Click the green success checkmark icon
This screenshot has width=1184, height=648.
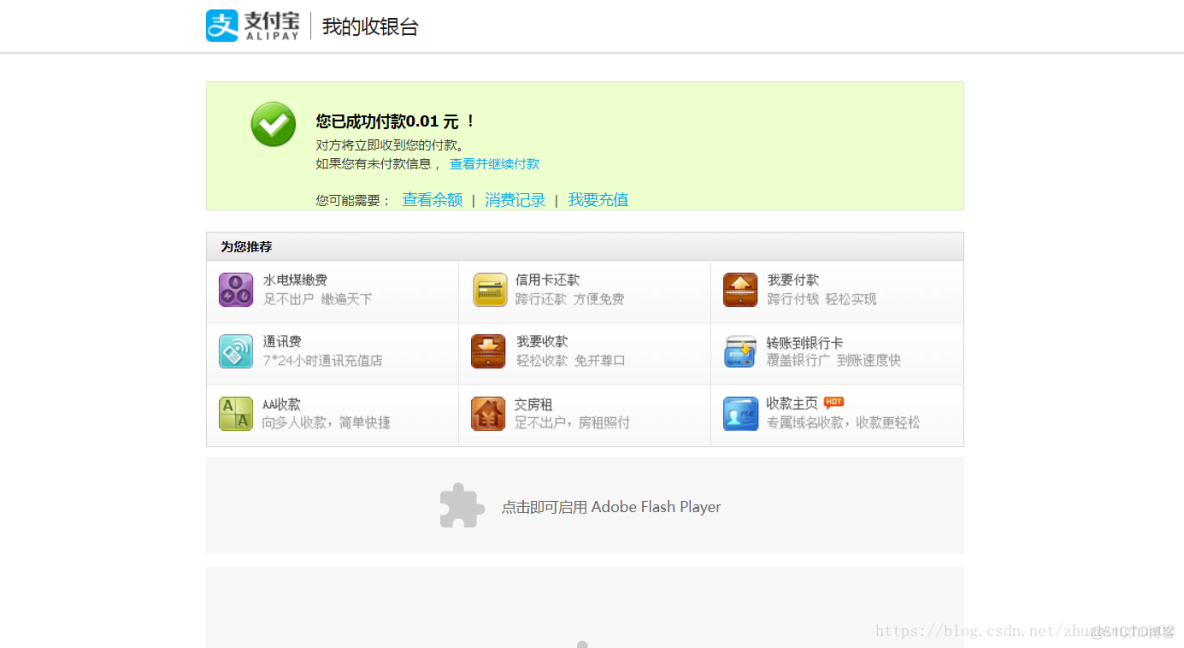[272, 124]
